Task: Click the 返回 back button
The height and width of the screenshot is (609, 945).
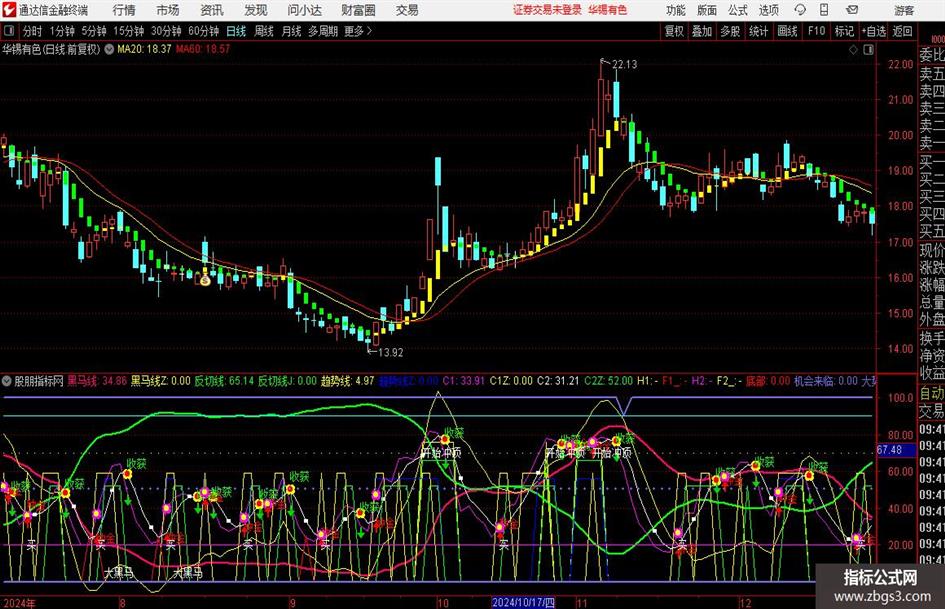Action: point(902,31)
